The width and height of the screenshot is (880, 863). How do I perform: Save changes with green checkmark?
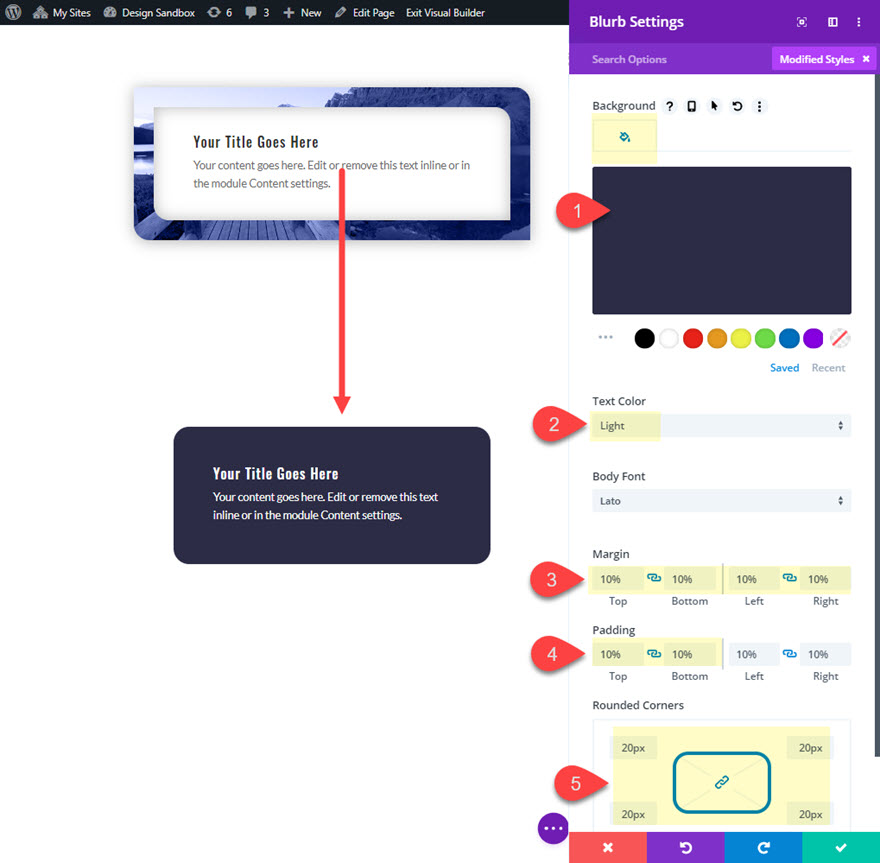pyautogui.click(x=841, y=847)
